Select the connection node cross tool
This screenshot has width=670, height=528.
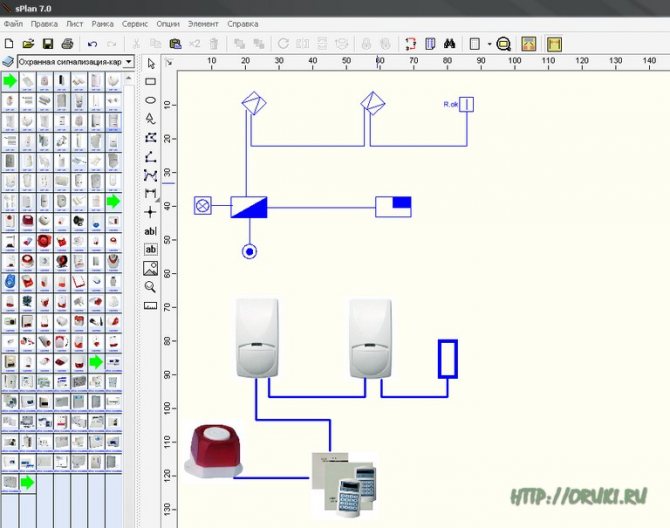click(x=151, y=212)
